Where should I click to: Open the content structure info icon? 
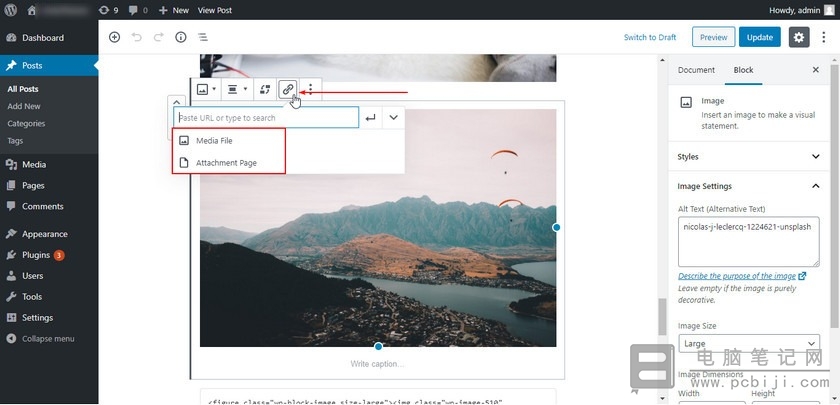181,37
